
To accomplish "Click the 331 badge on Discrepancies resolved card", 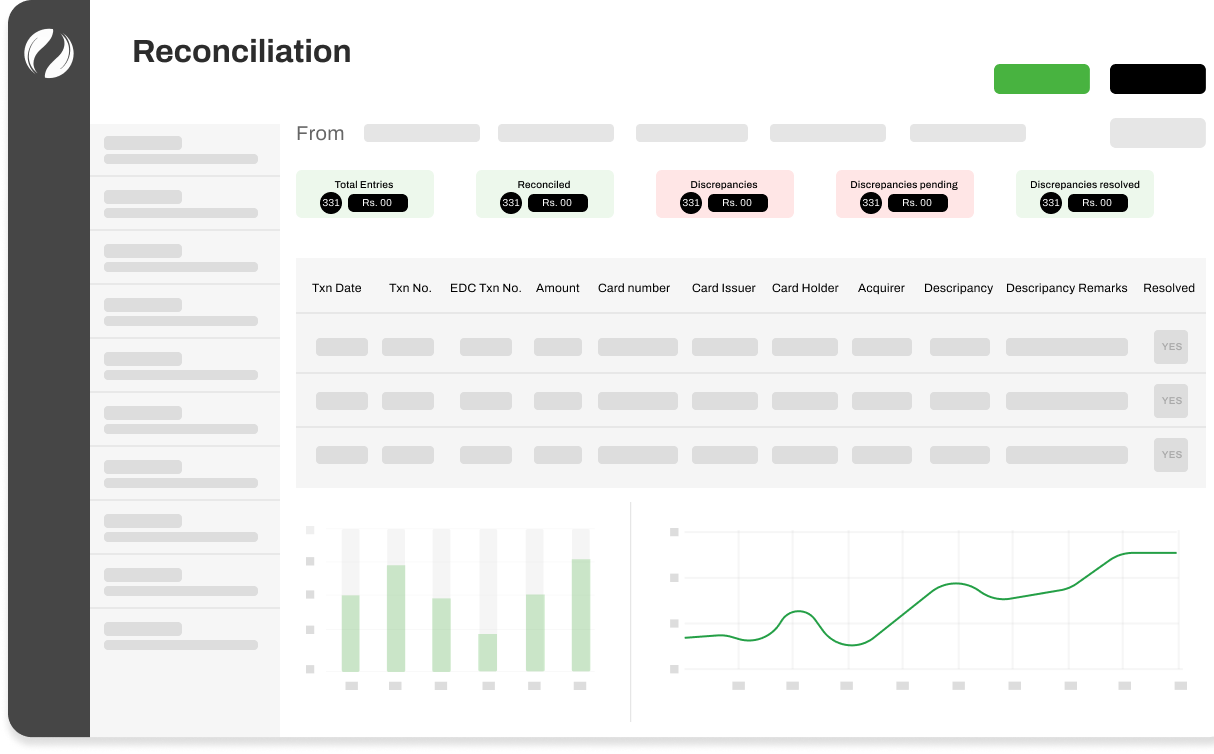I will coord(1050,203).
